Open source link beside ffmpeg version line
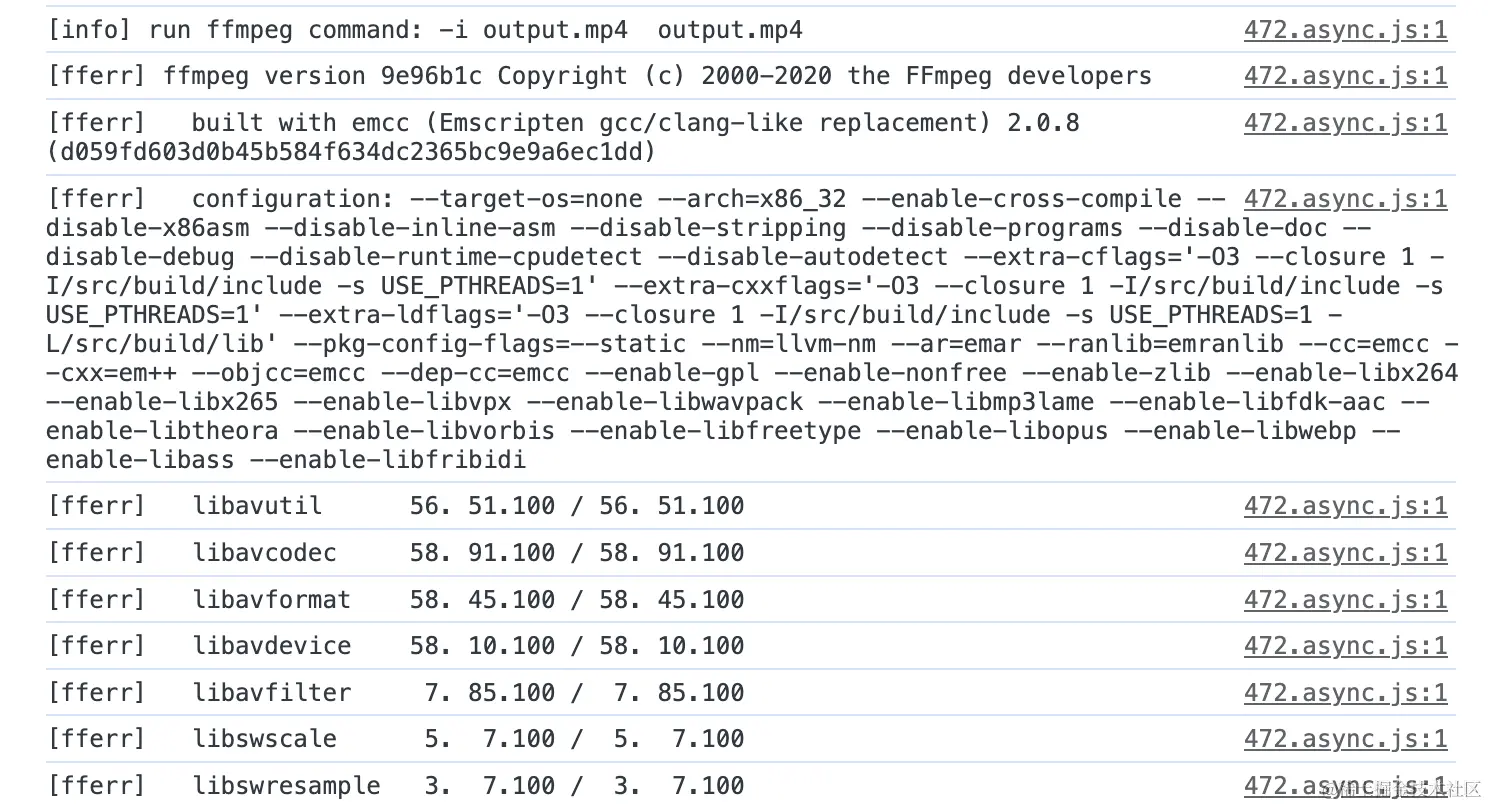Image resolution: width=1488 pixels, height=806 pixels. (x=1345, y=76)
